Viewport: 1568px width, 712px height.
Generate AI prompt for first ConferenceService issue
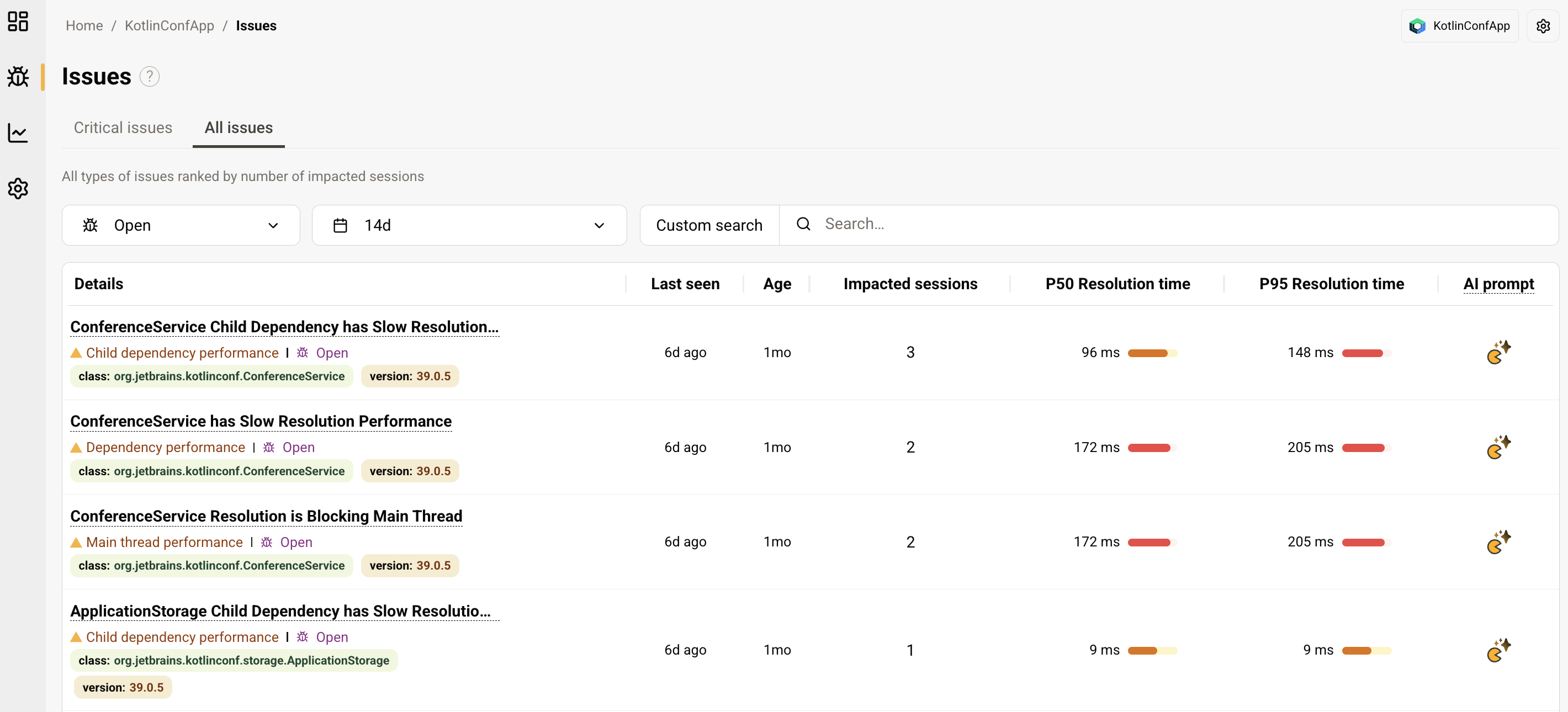coord(1498,352)
